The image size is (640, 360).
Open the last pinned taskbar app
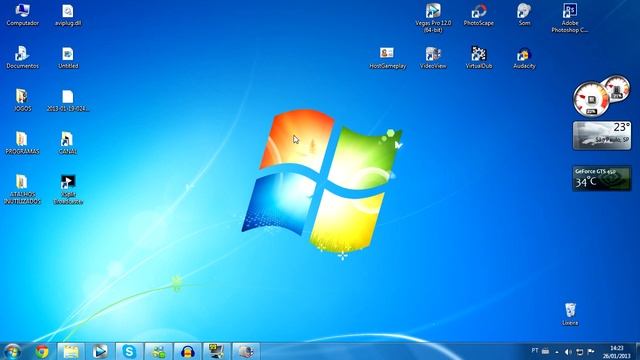246,351
